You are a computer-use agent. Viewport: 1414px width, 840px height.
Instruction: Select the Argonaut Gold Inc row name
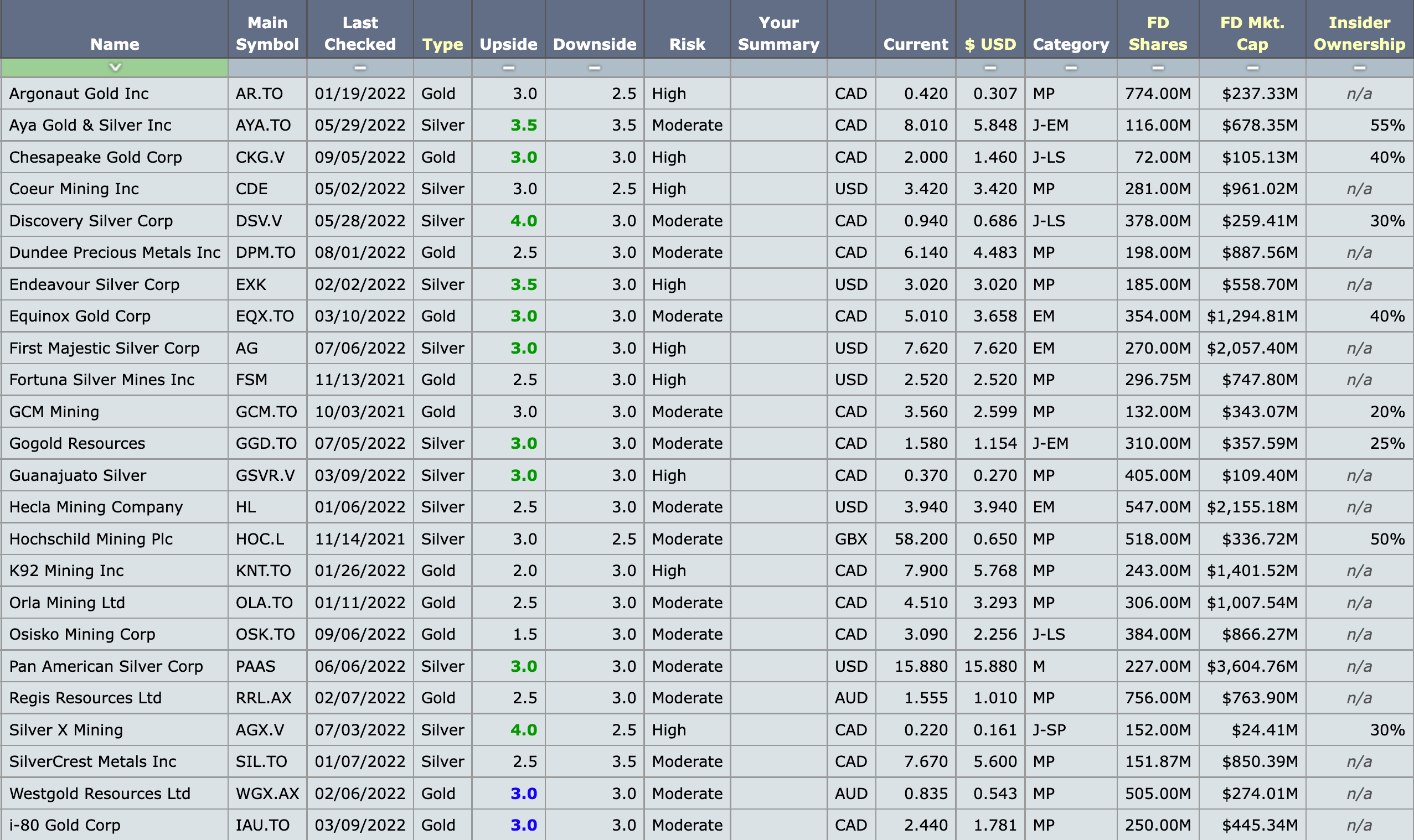pyautogui.click(x=79, y=94)
